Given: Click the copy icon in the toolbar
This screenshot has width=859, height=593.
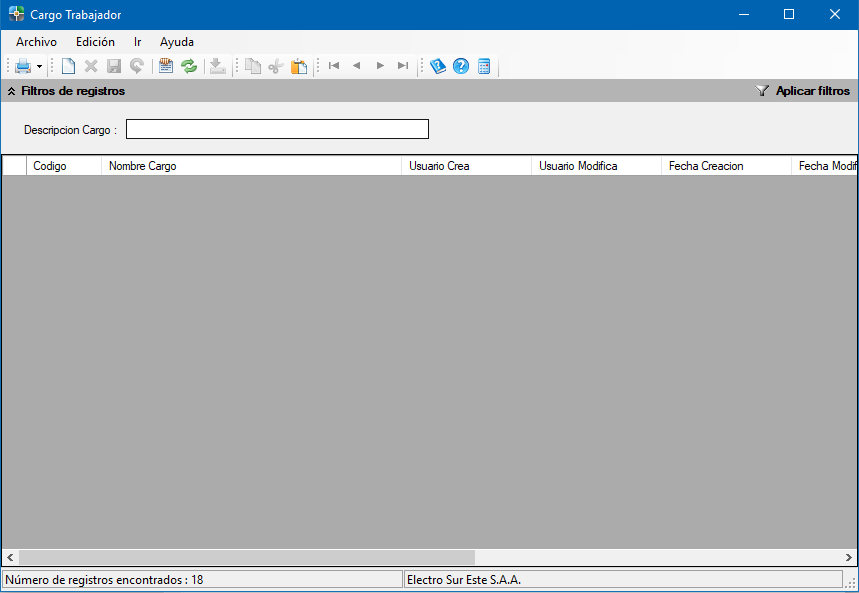Looking at the screenshot, I should 253,66.
